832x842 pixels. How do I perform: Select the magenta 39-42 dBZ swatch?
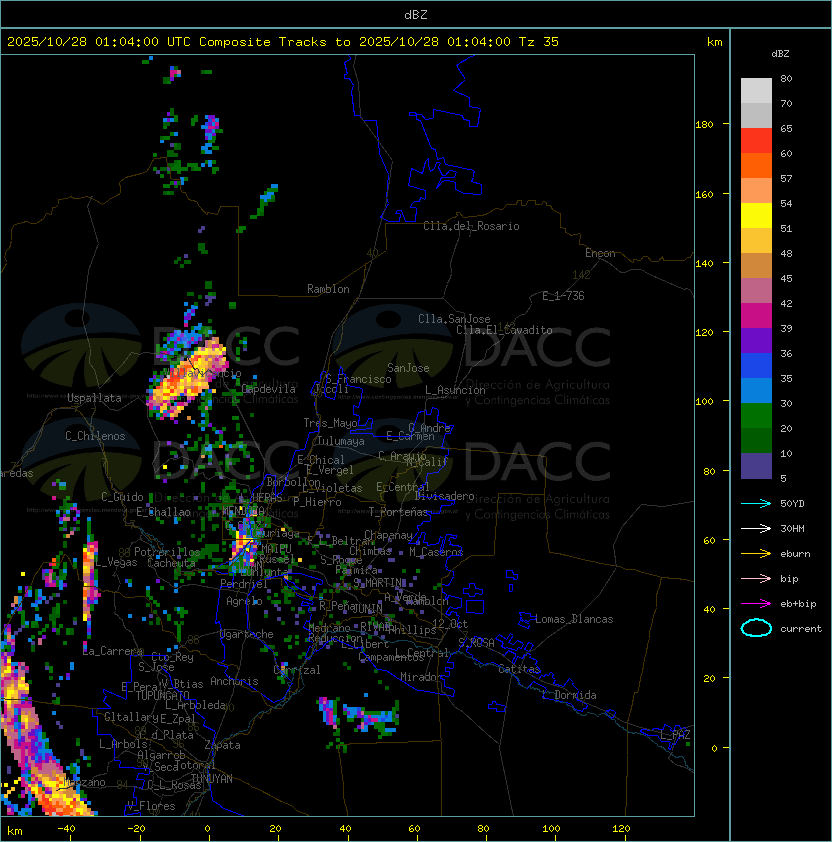click(756, 315)
